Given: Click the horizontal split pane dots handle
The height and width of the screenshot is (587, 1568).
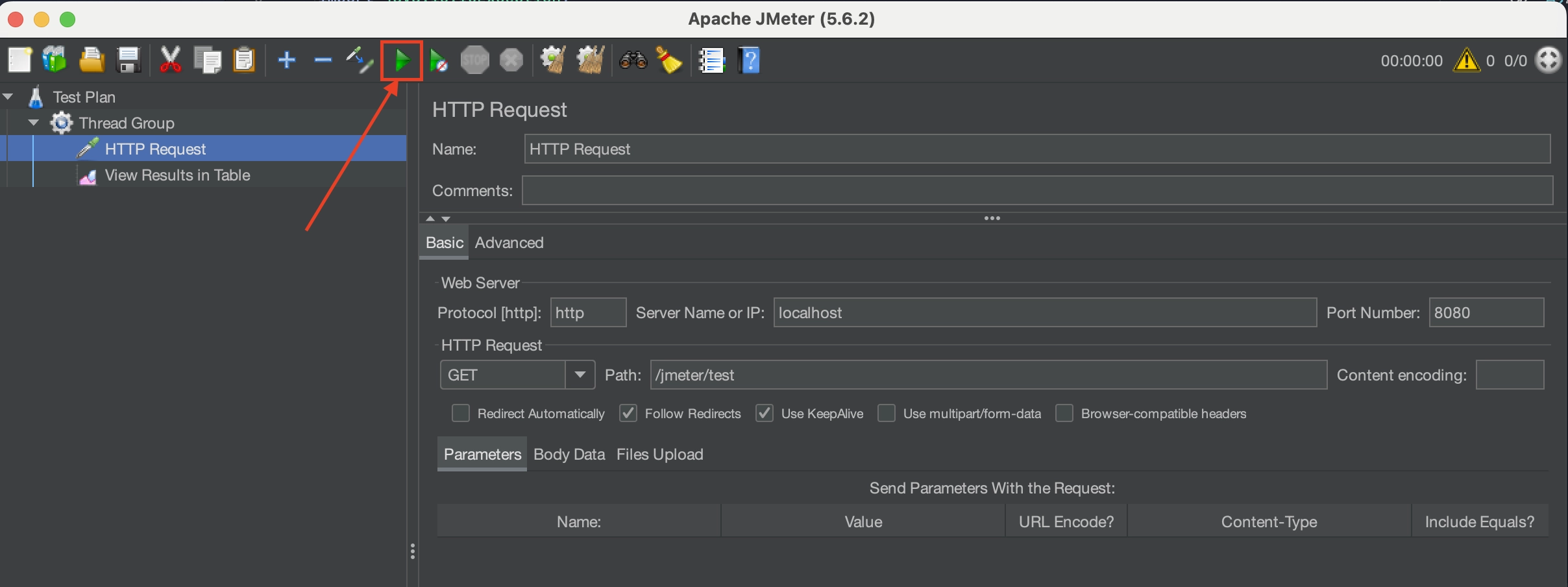Looking at the screenshot, I should click(992, 218).
